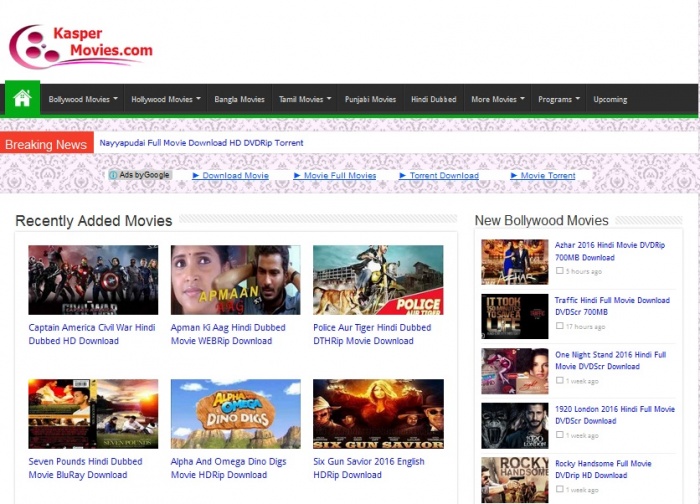Click the Movie Full Movies ad link
This screenshot has height=504, width=700.
340,175
